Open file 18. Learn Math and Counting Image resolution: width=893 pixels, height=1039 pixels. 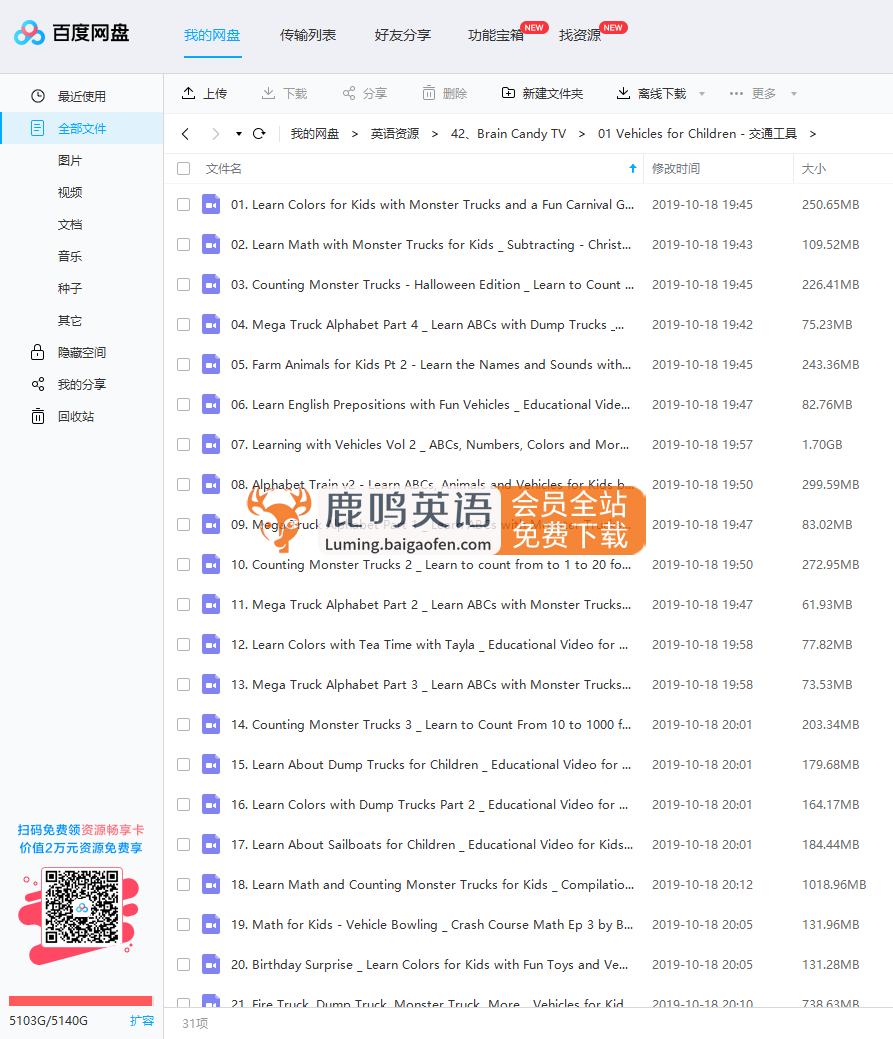tap(432, 885)
